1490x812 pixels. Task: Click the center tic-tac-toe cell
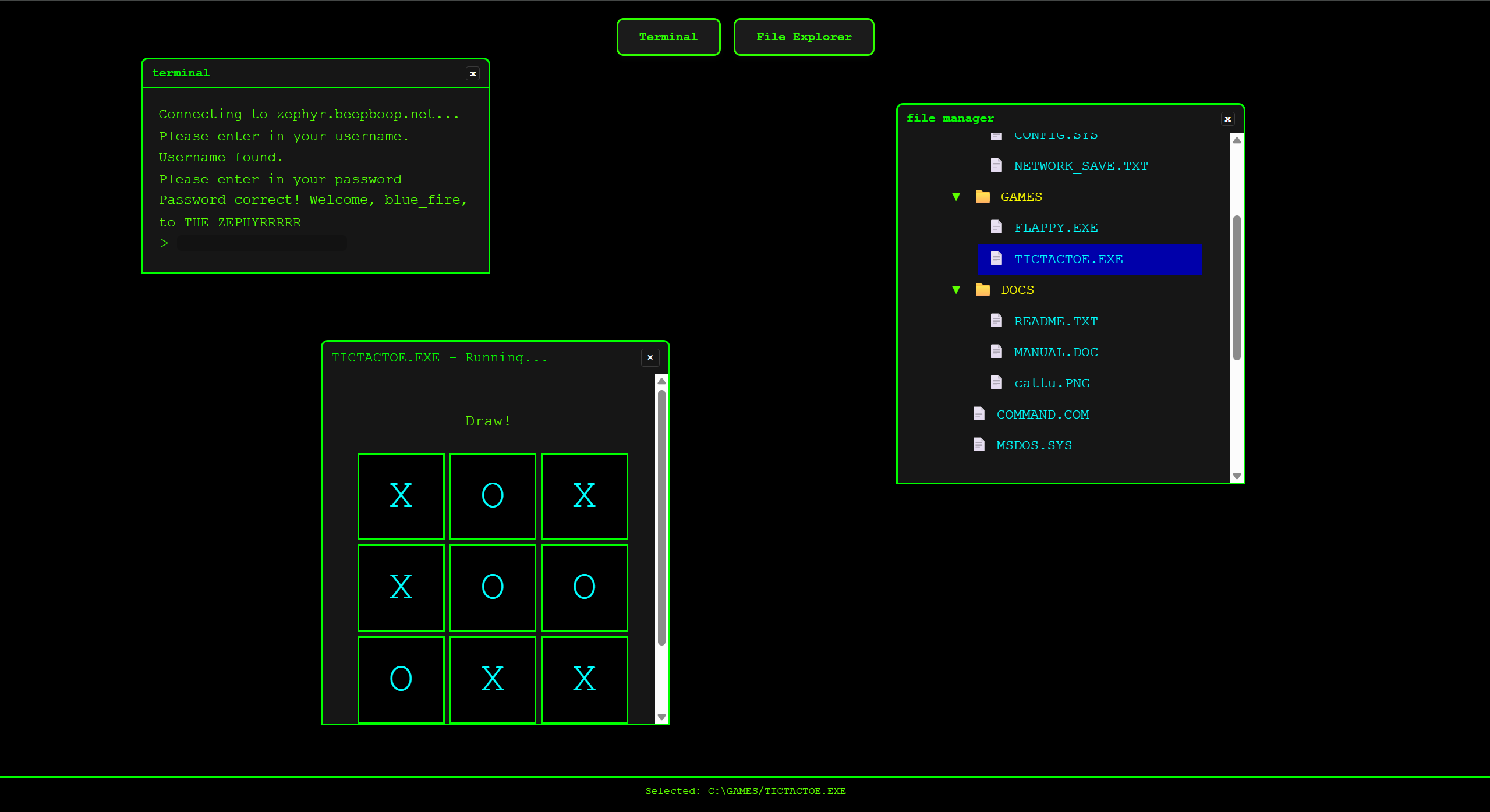point(492,587)
